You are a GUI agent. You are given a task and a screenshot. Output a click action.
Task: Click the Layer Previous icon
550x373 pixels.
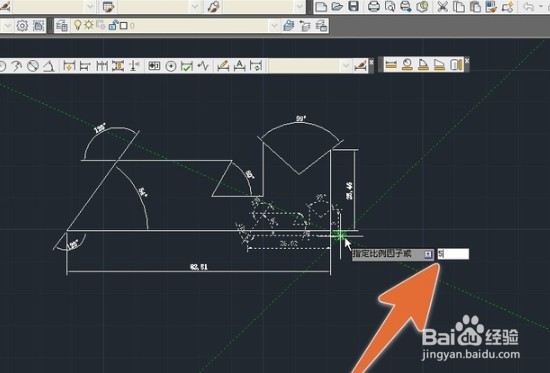306,26
